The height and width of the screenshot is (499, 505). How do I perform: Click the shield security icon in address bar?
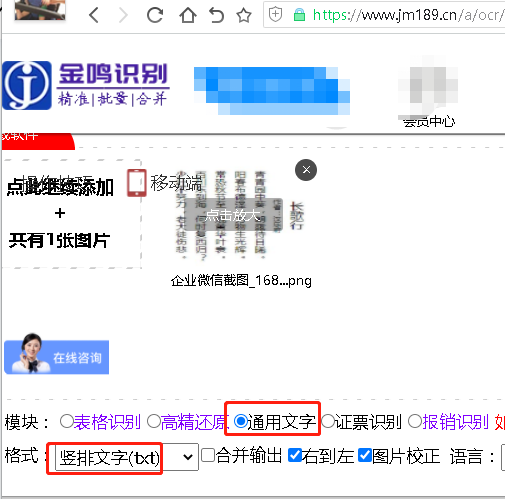(275, 14)
